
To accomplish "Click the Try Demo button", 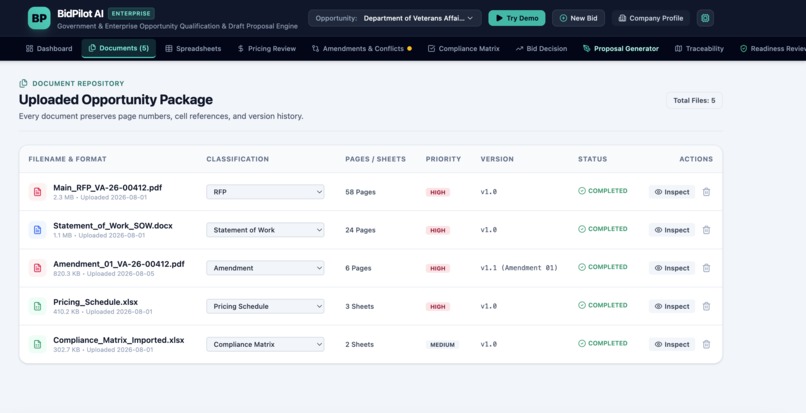I will (x=517, y=18).
